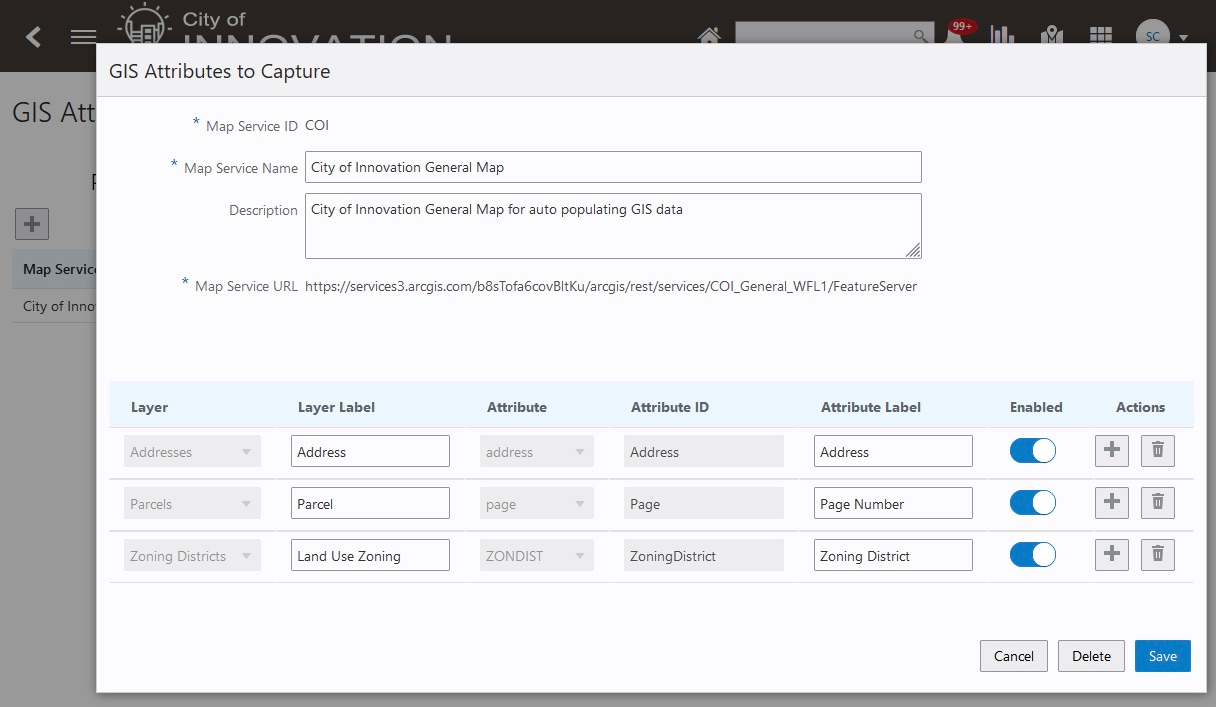Open the grid apps launcher icon

coord(1101,36)
